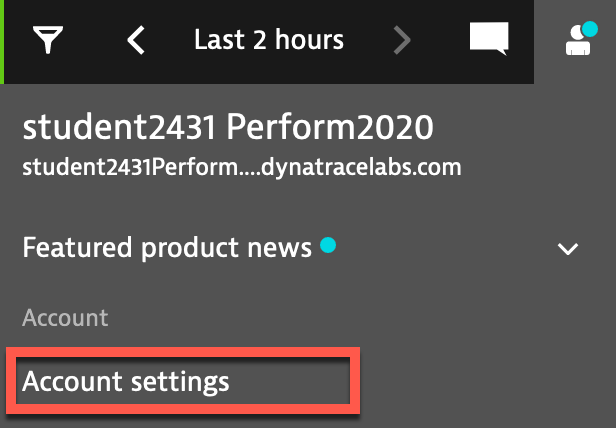Open the user profile menu icon

(578, 41)
